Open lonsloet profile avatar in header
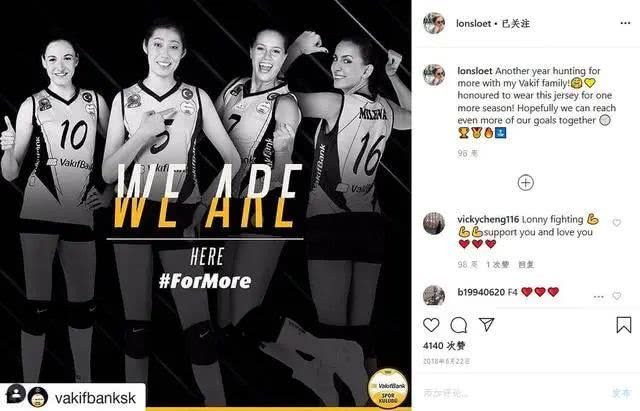 click(x=434, y=23)
